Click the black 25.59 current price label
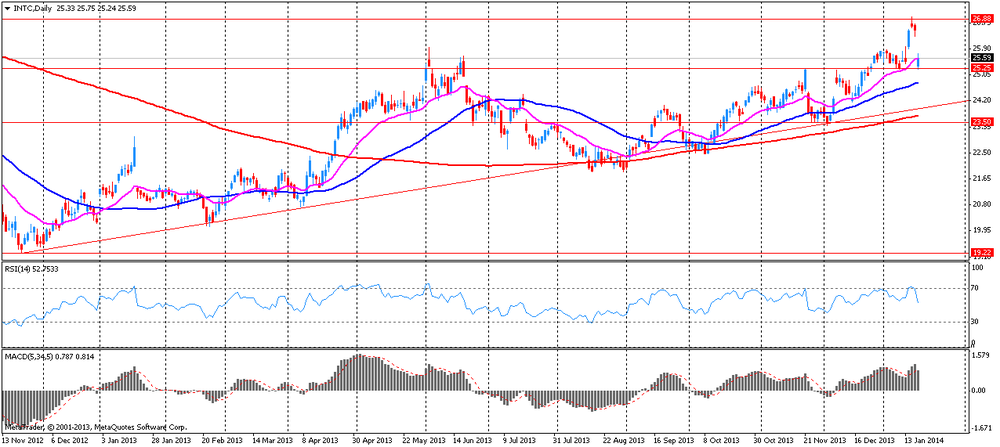This screenshot has height=447, width=1000. coord(980,58)
